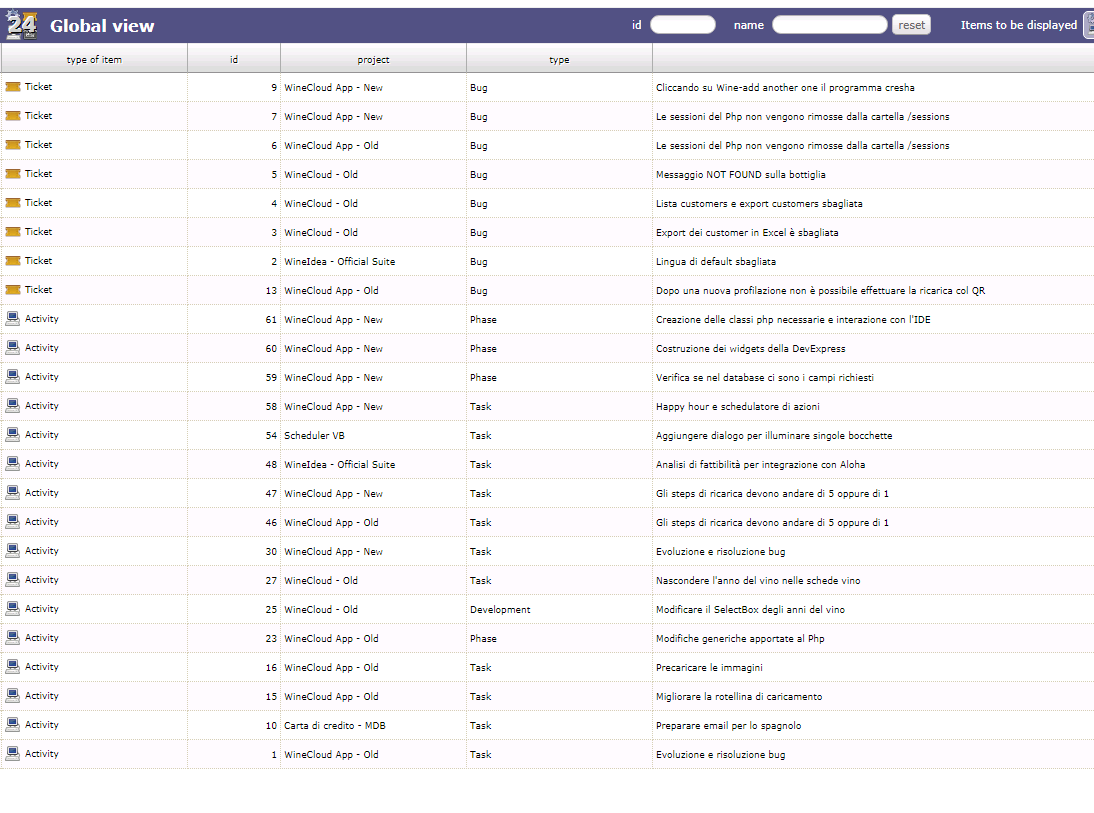Click the 24 logo icon
The height and width of the screenshot is (813, 1094).
tap(22, 24)
